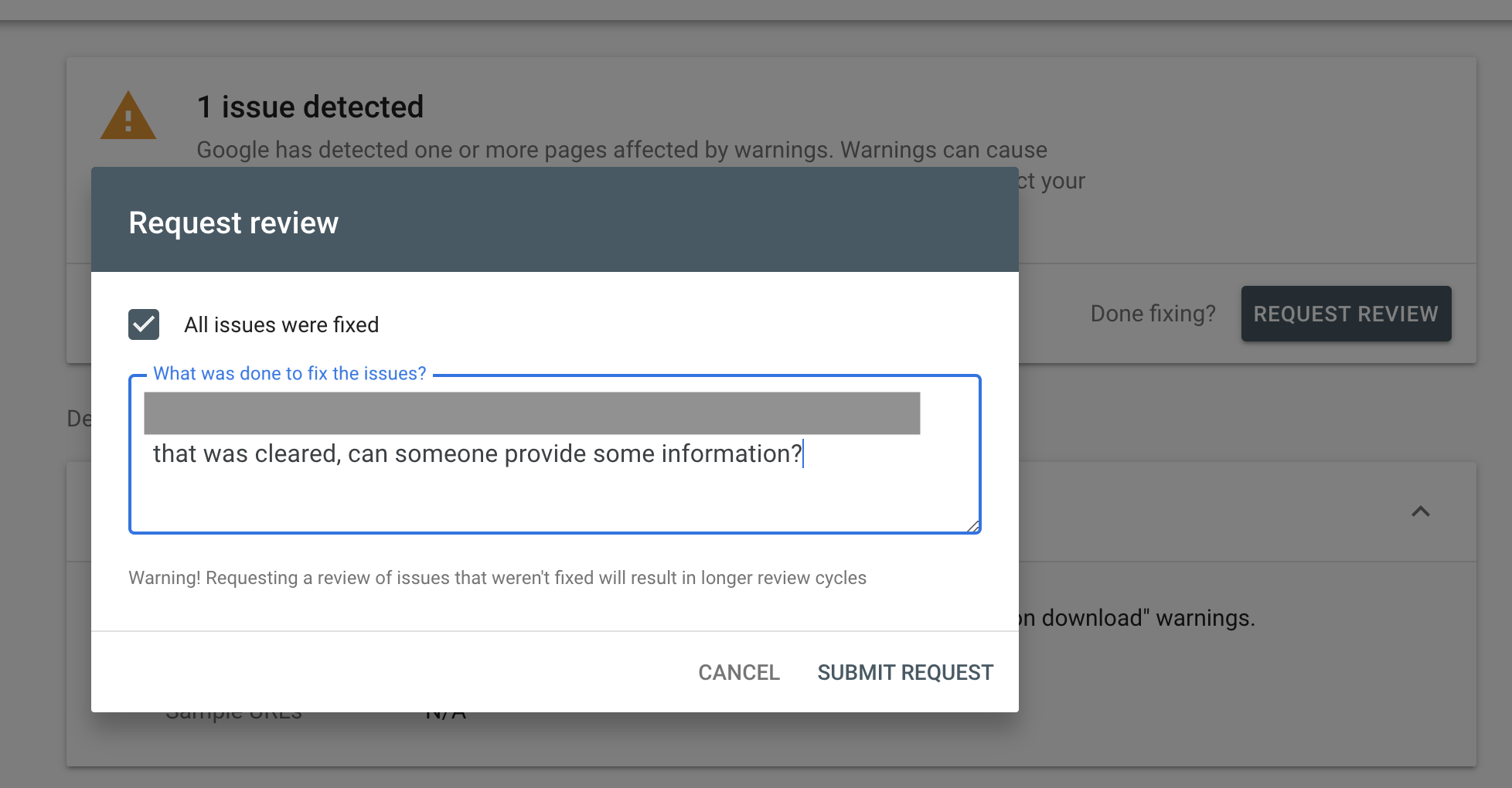Click the longer review cycles warning text
Image resolution: width=1512 pixels, height=788 pixels.
coord(497,578)
